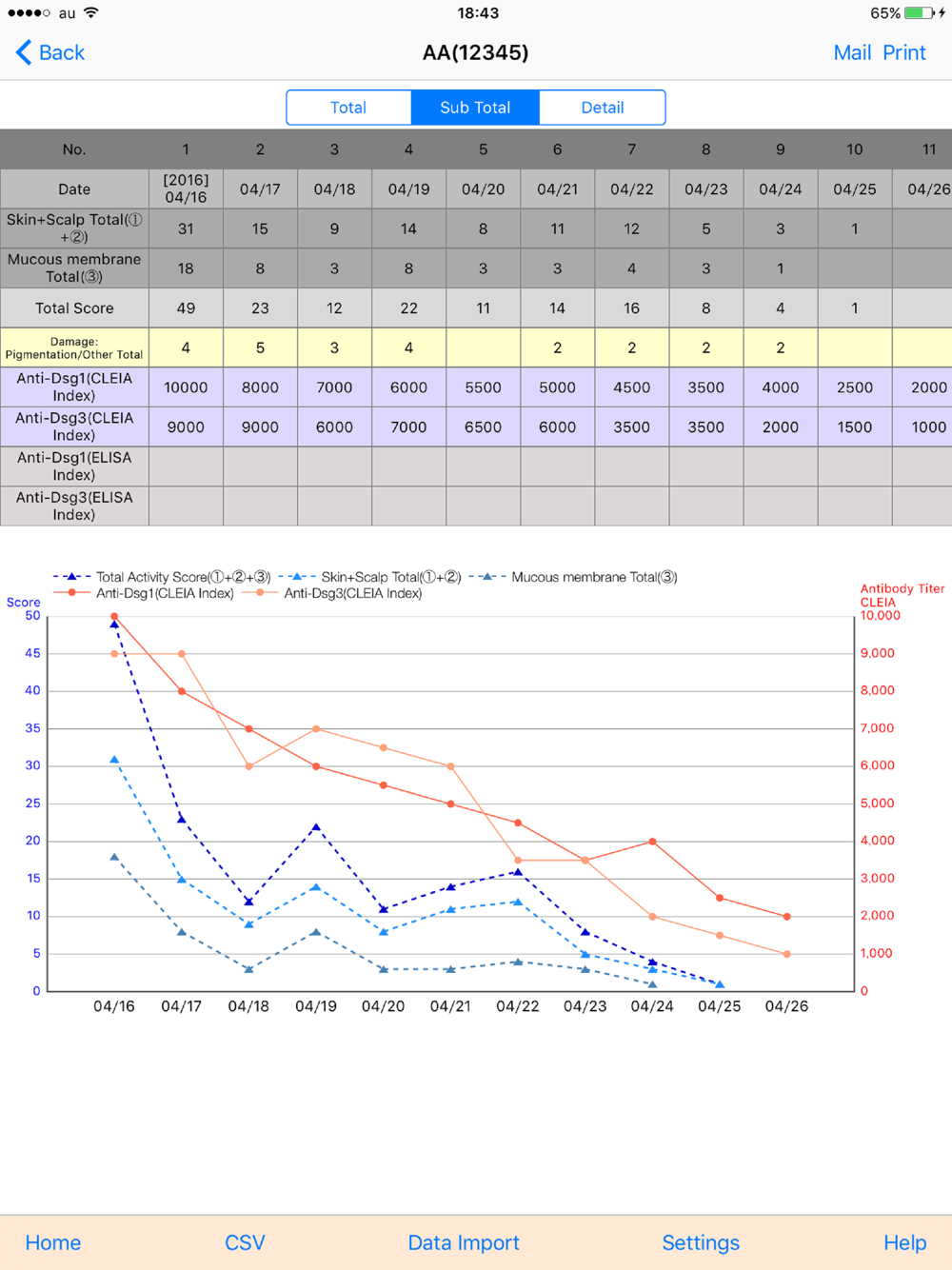The image size is (952, 1270).
Task: Tap the Score axis label
Action: coord(24,602)
